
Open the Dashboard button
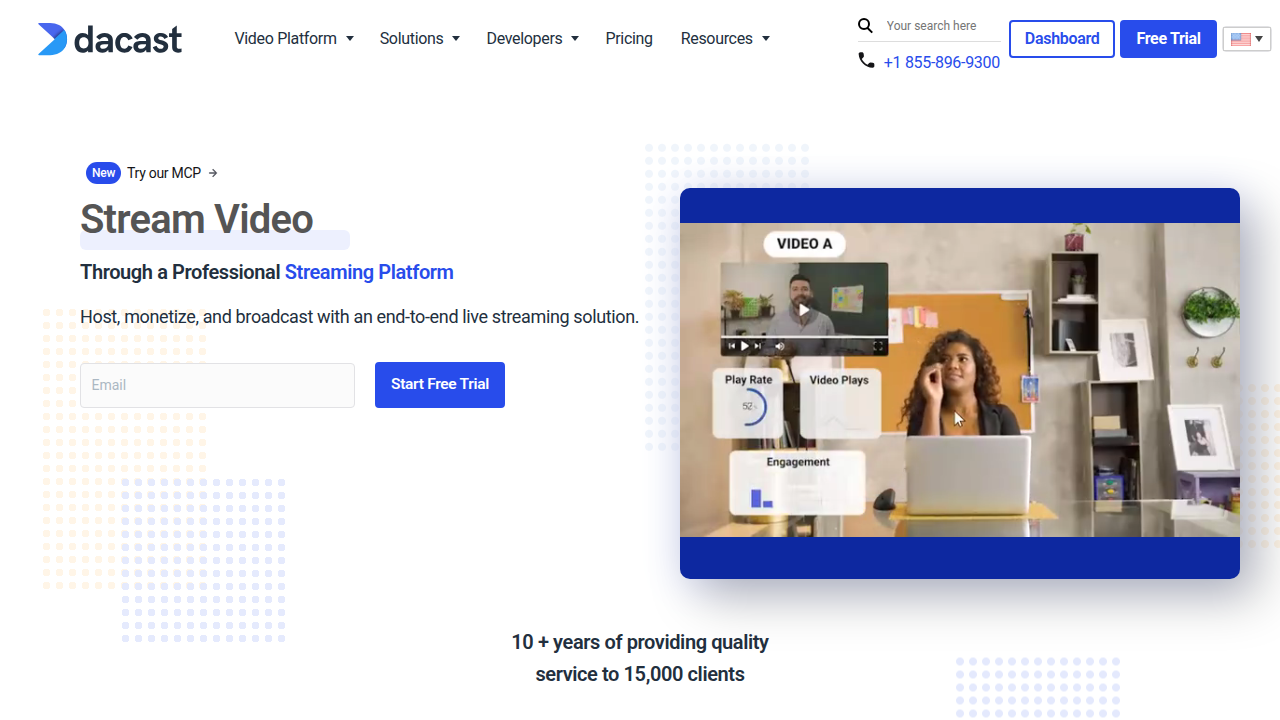[1062, 39]
